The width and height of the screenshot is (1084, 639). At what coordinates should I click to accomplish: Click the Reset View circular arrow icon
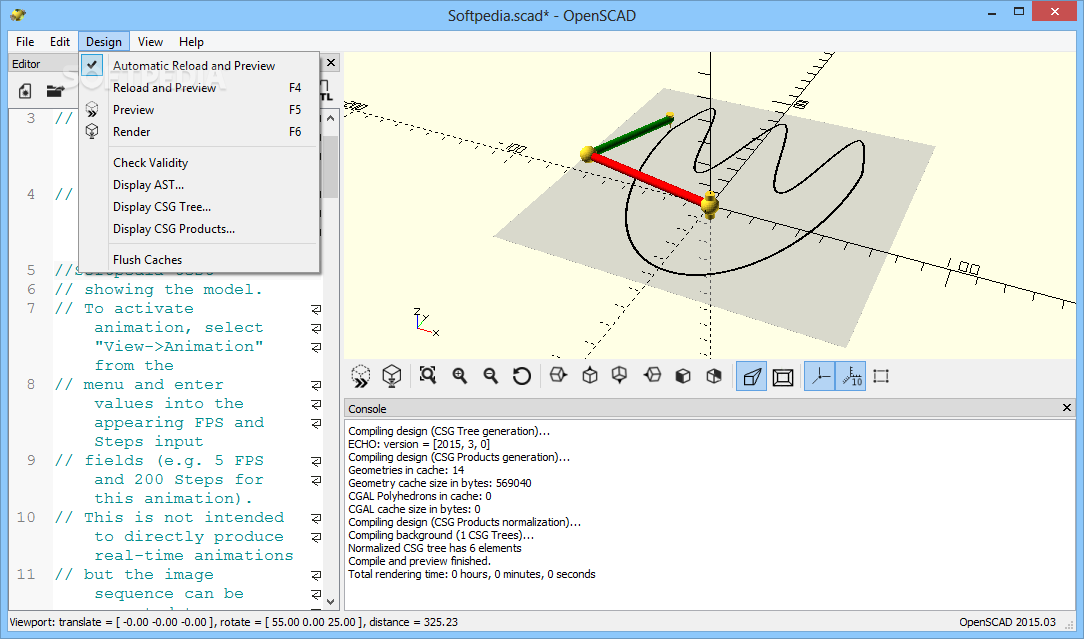(x=522, y=376)
